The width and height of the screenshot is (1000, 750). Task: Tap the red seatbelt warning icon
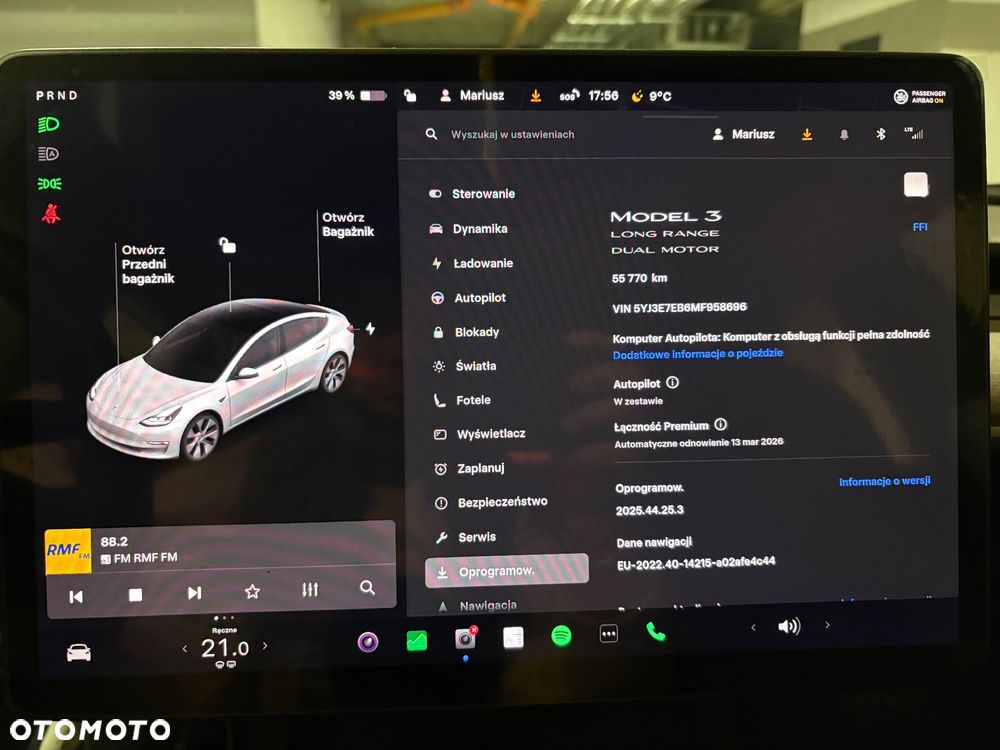51,214
